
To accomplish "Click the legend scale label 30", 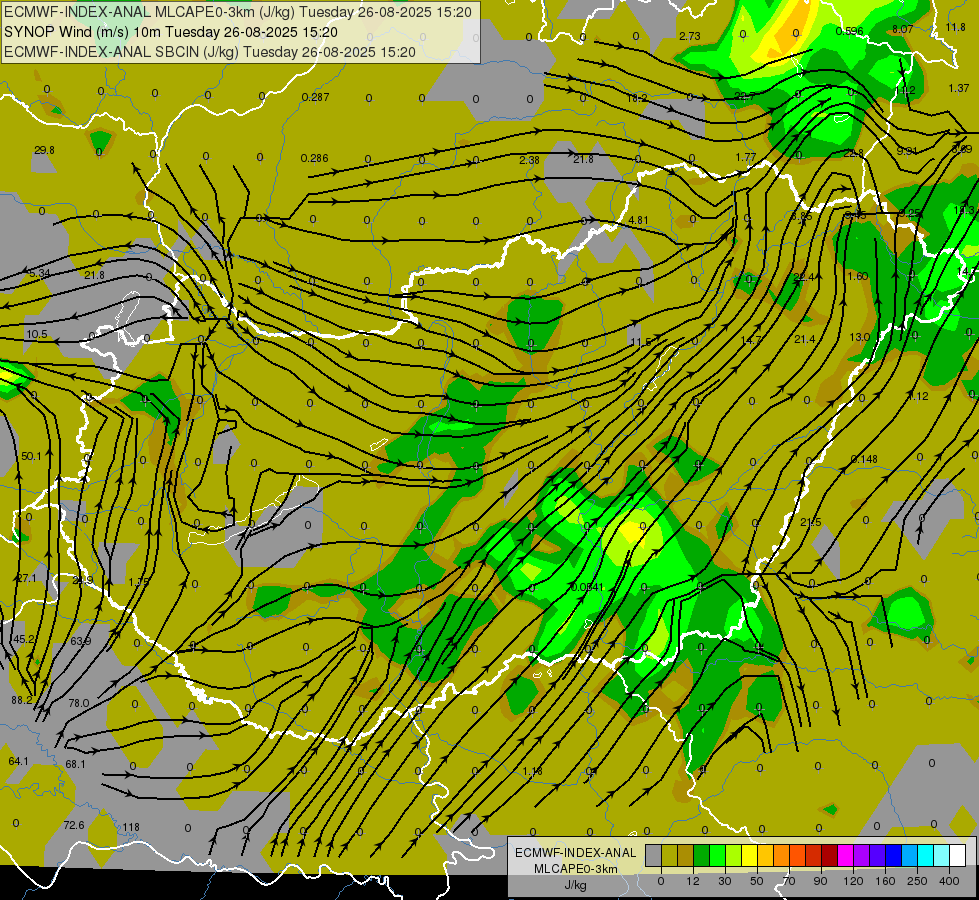I will coord(725,881).
